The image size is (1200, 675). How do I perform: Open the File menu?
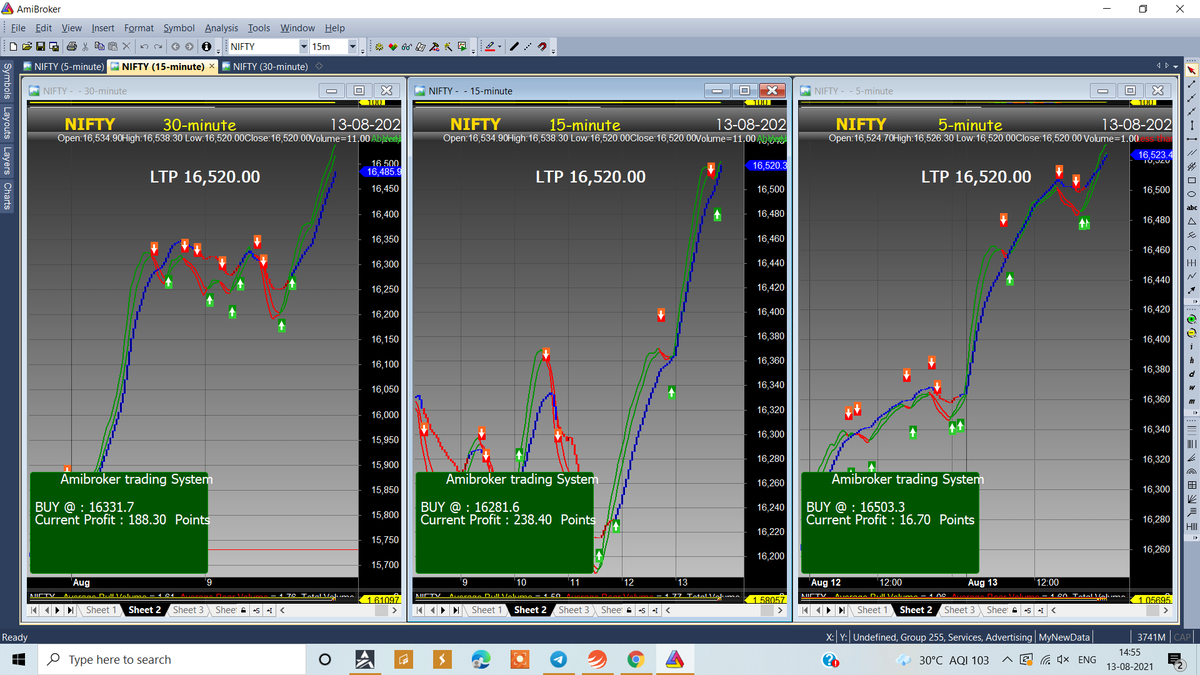[x=17, y=28]
